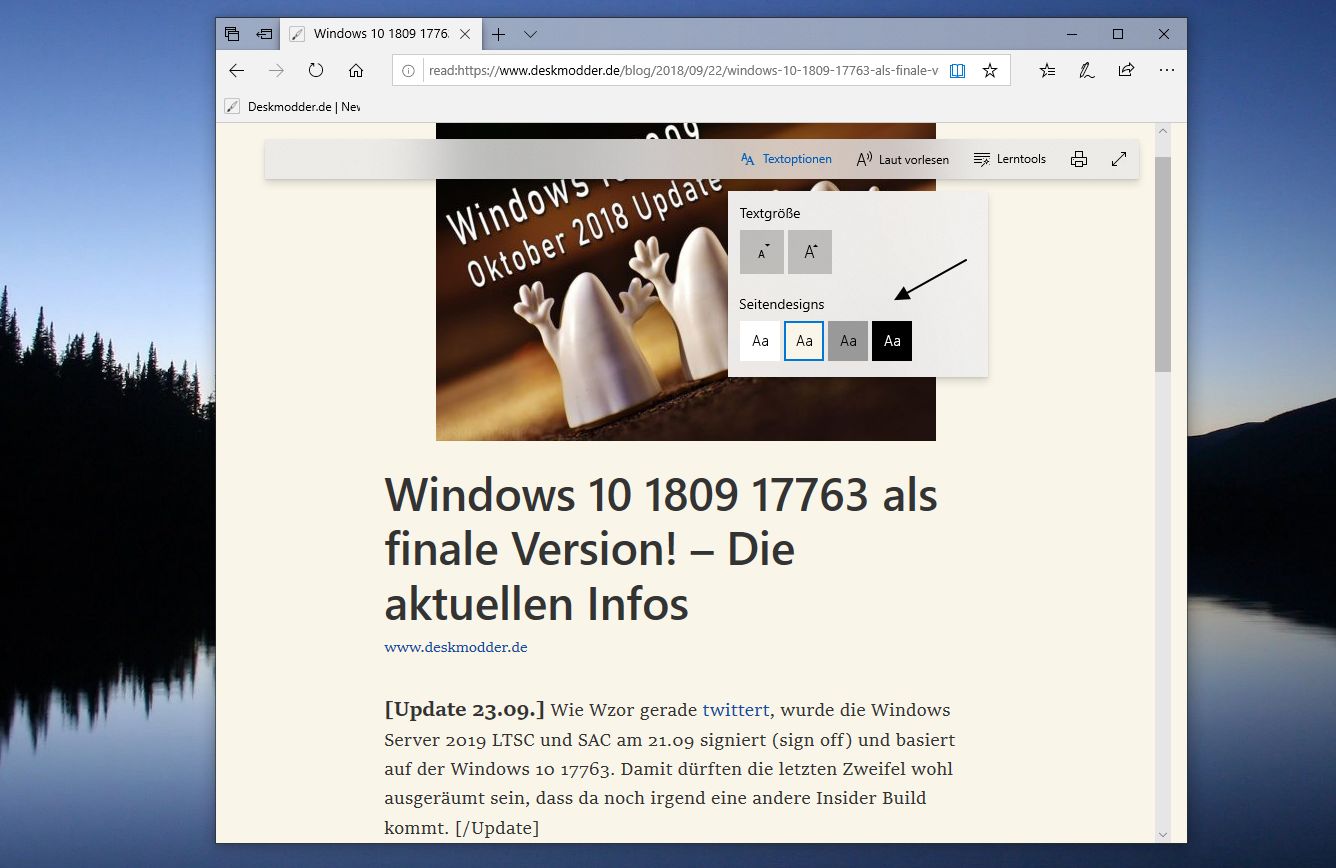Choose the white page theme swatch
Image resolution: width=1336 pixels, height=868 pixels.
click(760, 341)
